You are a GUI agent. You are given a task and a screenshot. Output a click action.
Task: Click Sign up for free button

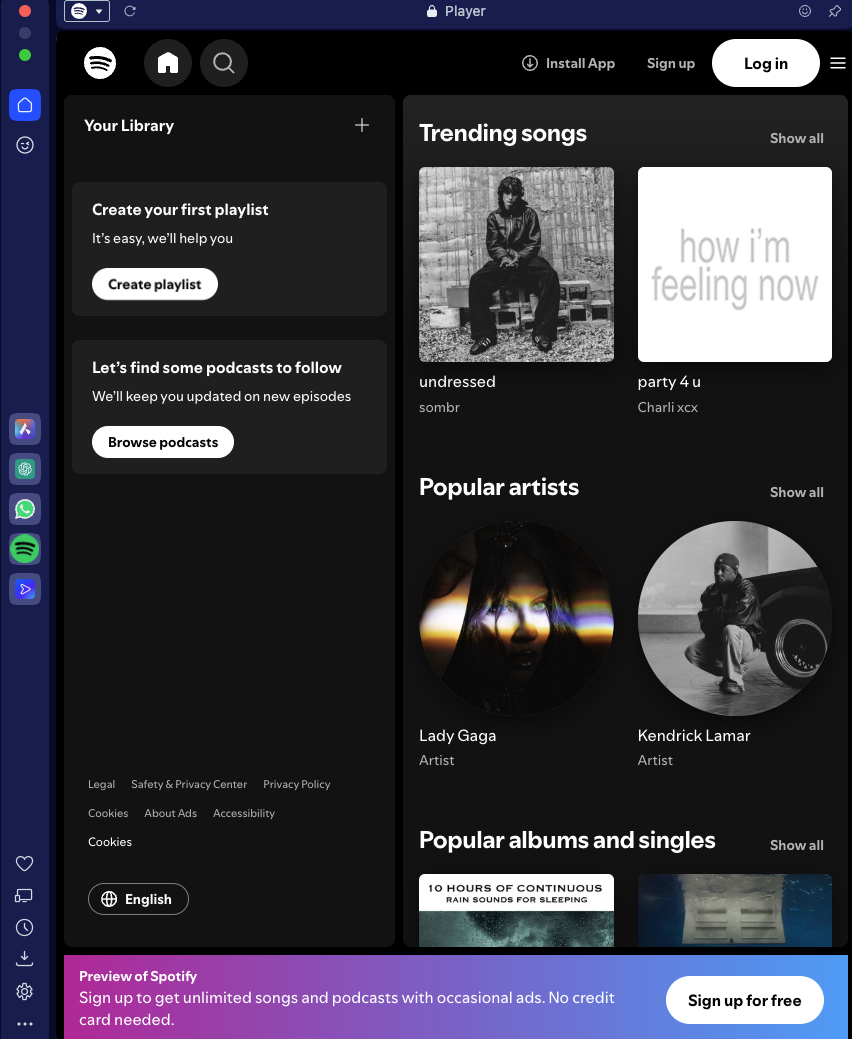click(745, 1000)
